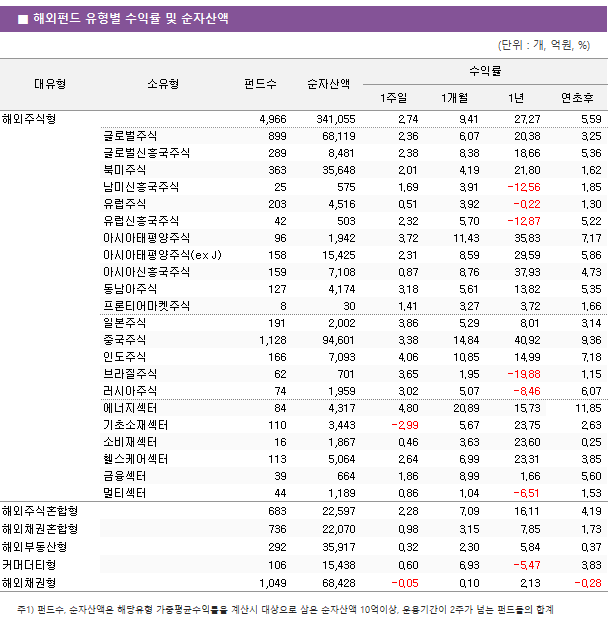Viewport: 614px width, 622px height.
Task: Click the 연초후 column header
Action: click(x=577, y=98)
